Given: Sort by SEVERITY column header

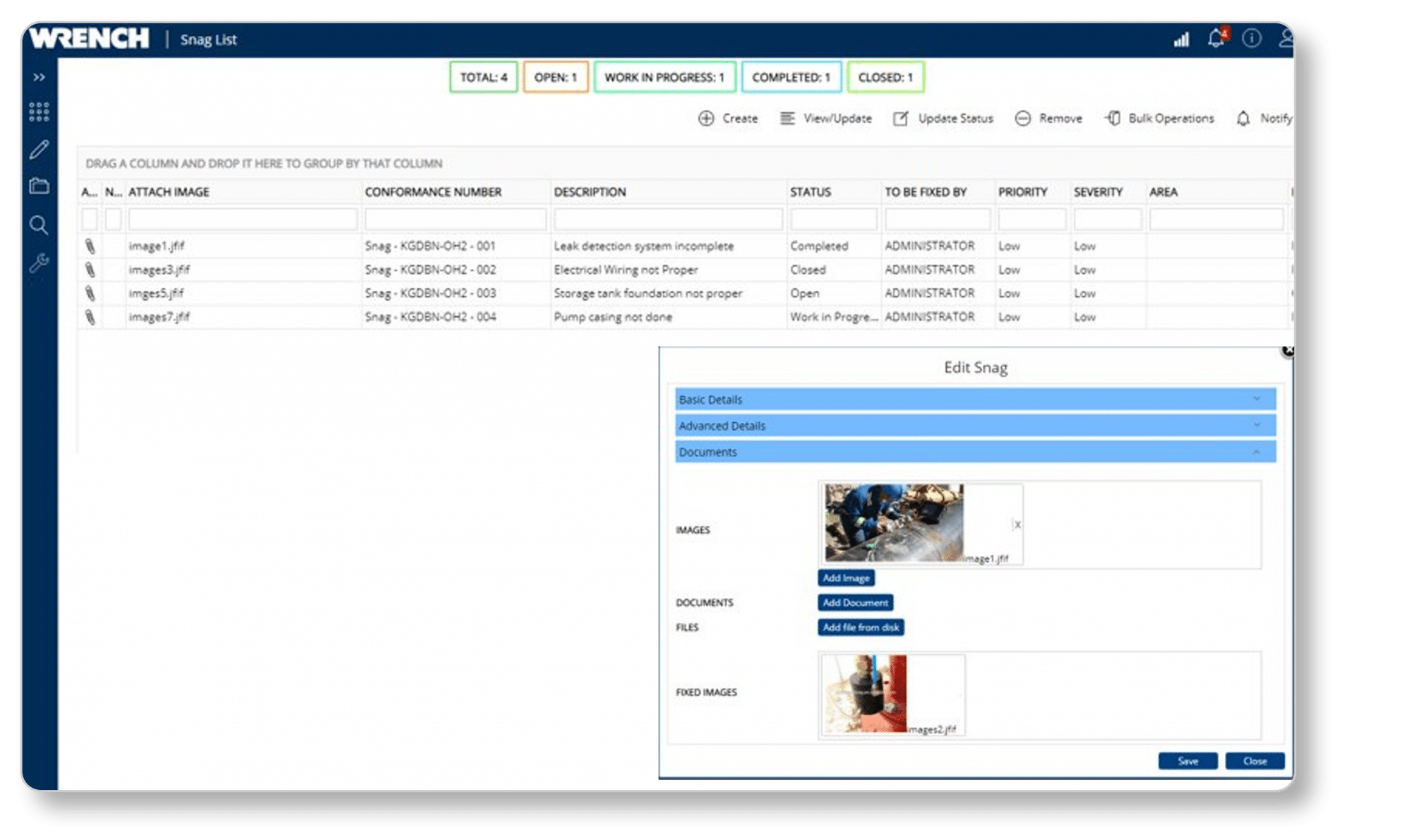Looking at the screenshot, I should click(x=1098, y=192).
